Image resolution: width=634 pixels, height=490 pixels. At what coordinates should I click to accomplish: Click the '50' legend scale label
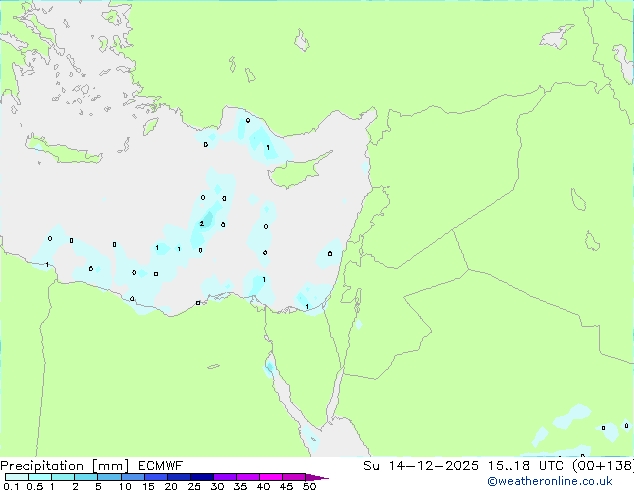309,486
